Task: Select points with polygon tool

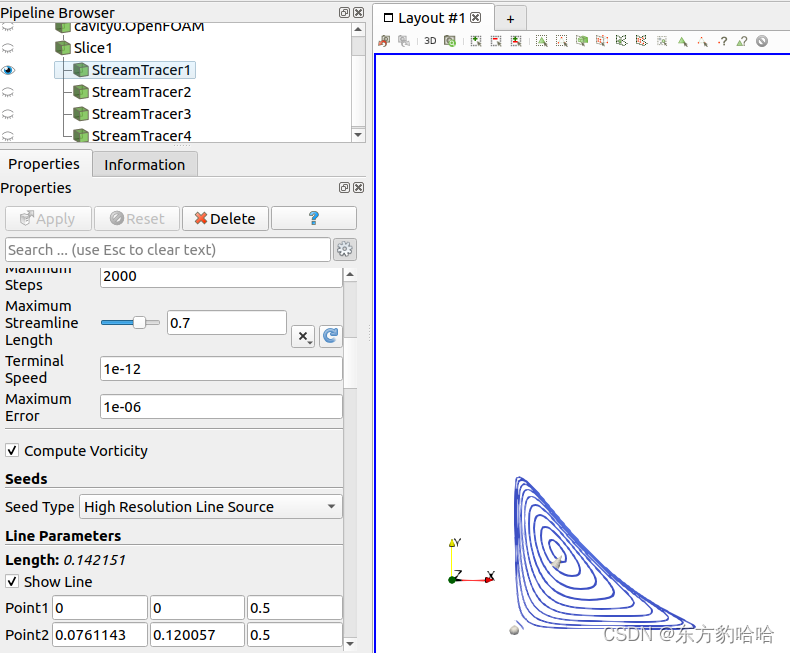Action: coord(641,41)
